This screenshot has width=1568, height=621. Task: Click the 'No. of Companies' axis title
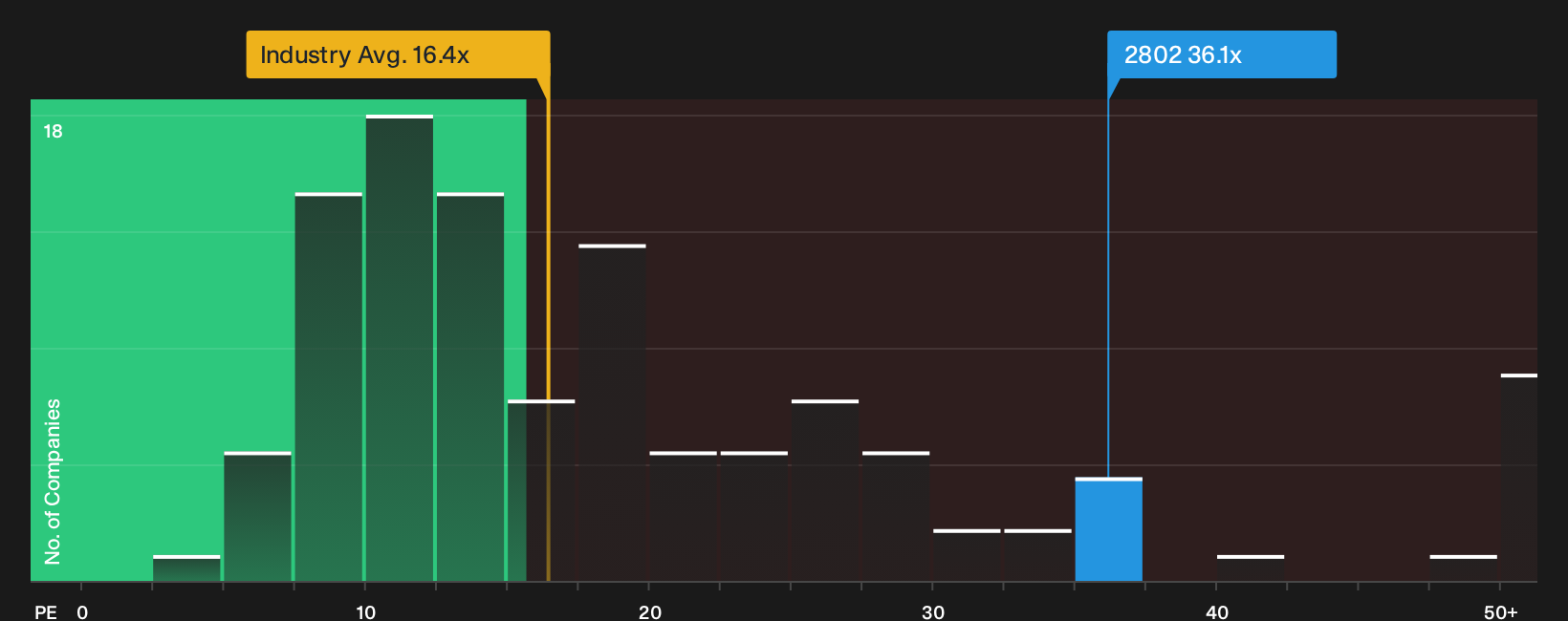coord(53,481)
